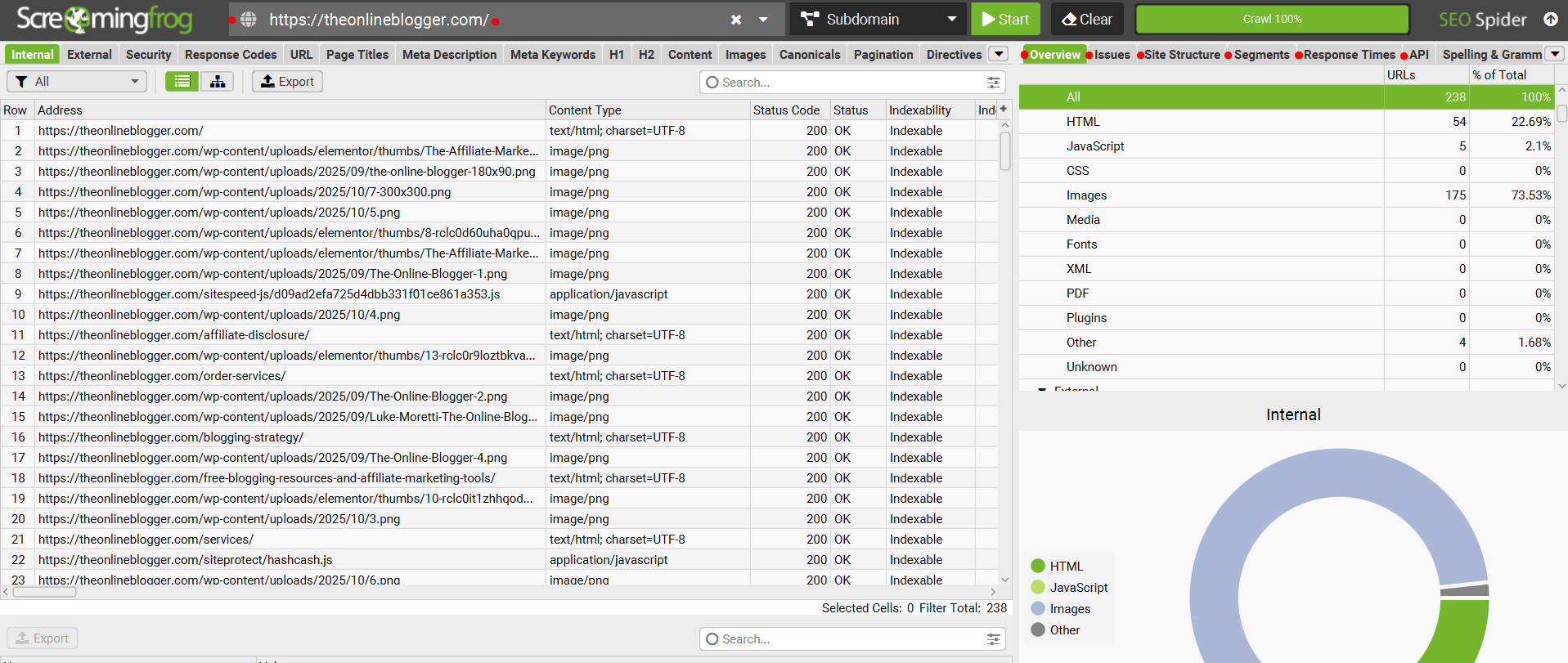Open the Canonicals tab
1568x663 pixels.
(x=810, y=54)
